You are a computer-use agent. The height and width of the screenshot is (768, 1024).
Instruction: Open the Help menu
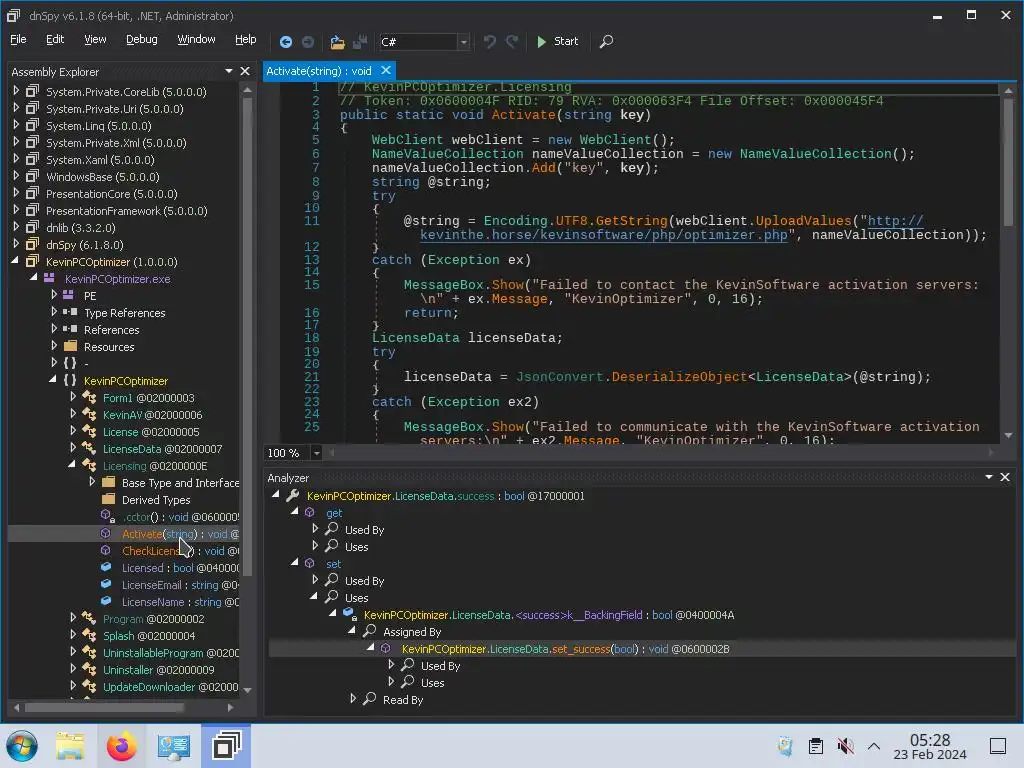click(246, 39)
